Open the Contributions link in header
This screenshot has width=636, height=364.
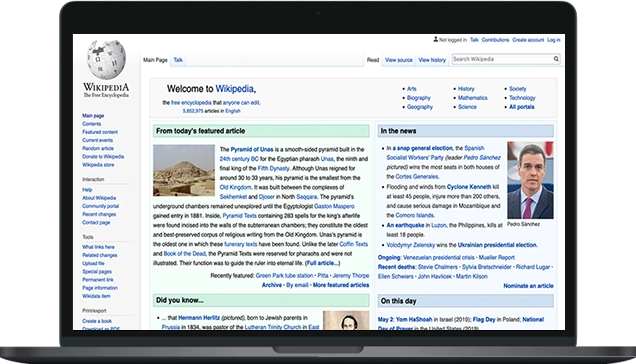[x=495, y=40]
